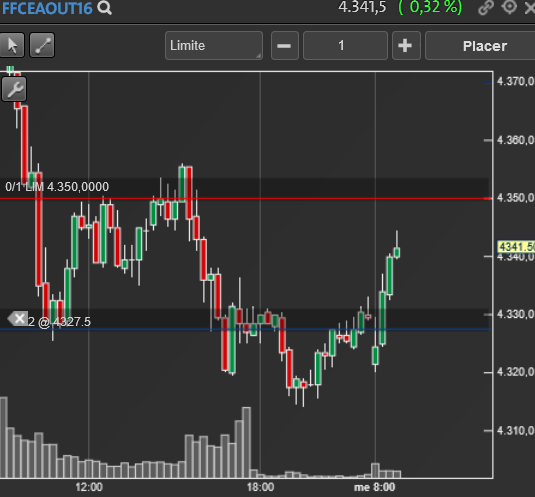Click the 18:00 time axis label
535x497 pixels.
pyautogui.click(x=260, y=487)
